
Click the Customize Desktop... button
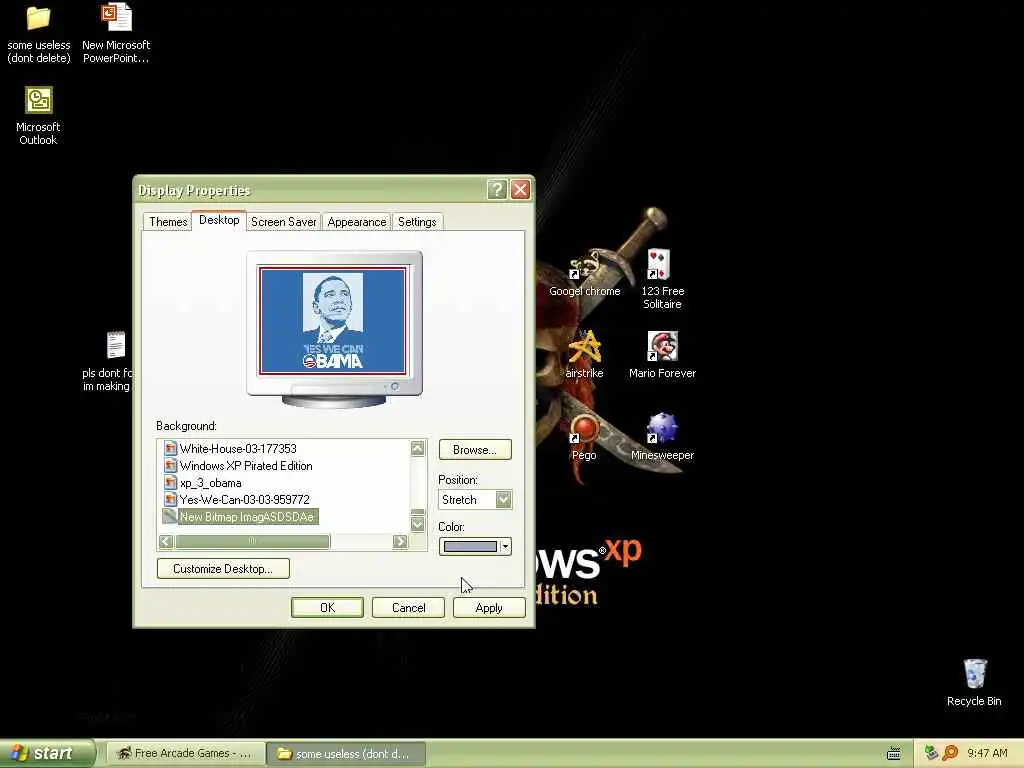223,569
